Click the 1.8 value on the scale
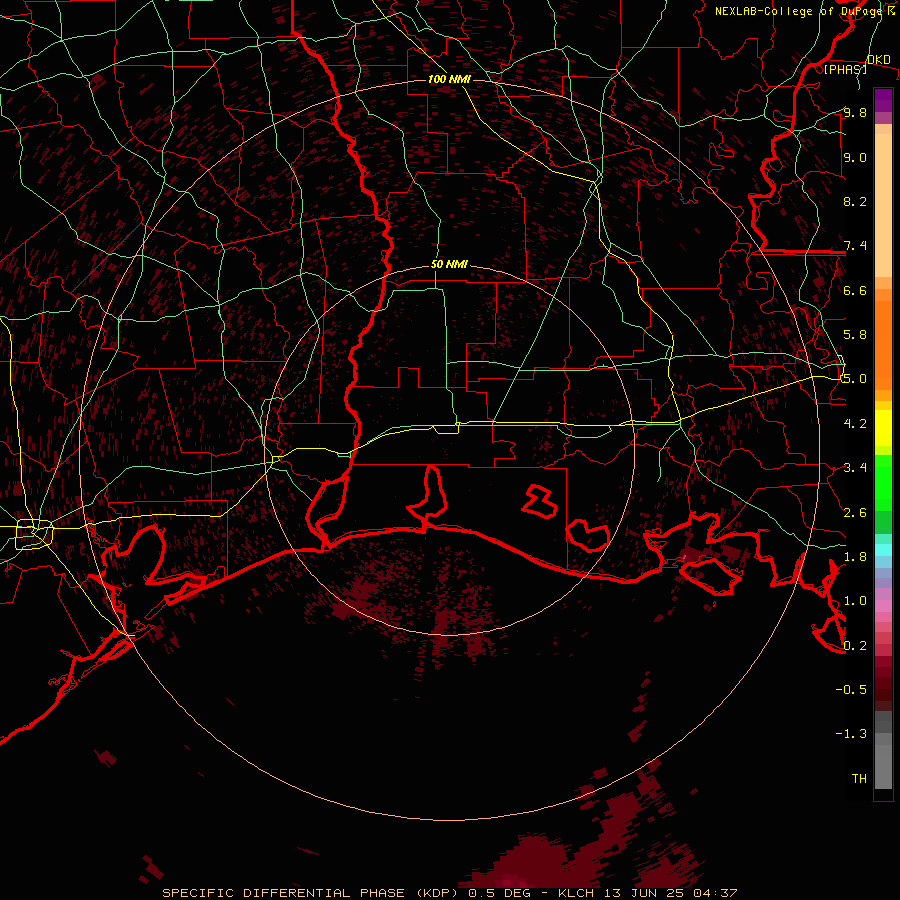The width and height of the screenshot is (900, 900). click(855, 557)
